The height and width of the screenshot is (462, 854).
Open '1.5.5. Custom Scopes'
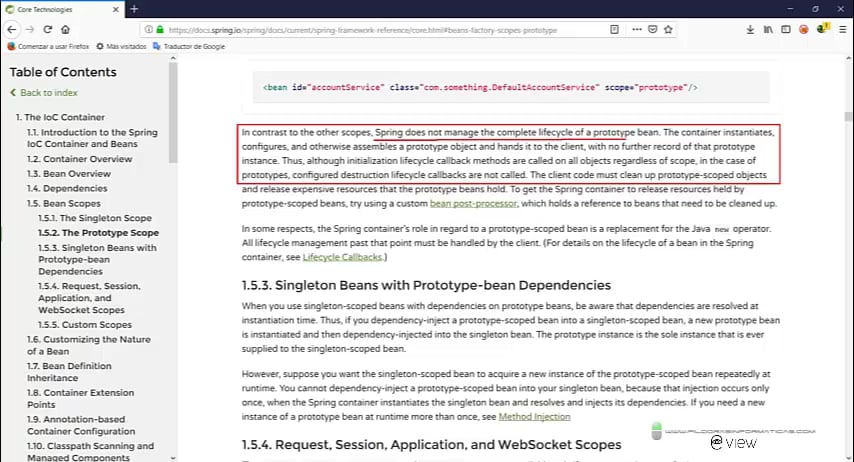[x=84, y=325]
